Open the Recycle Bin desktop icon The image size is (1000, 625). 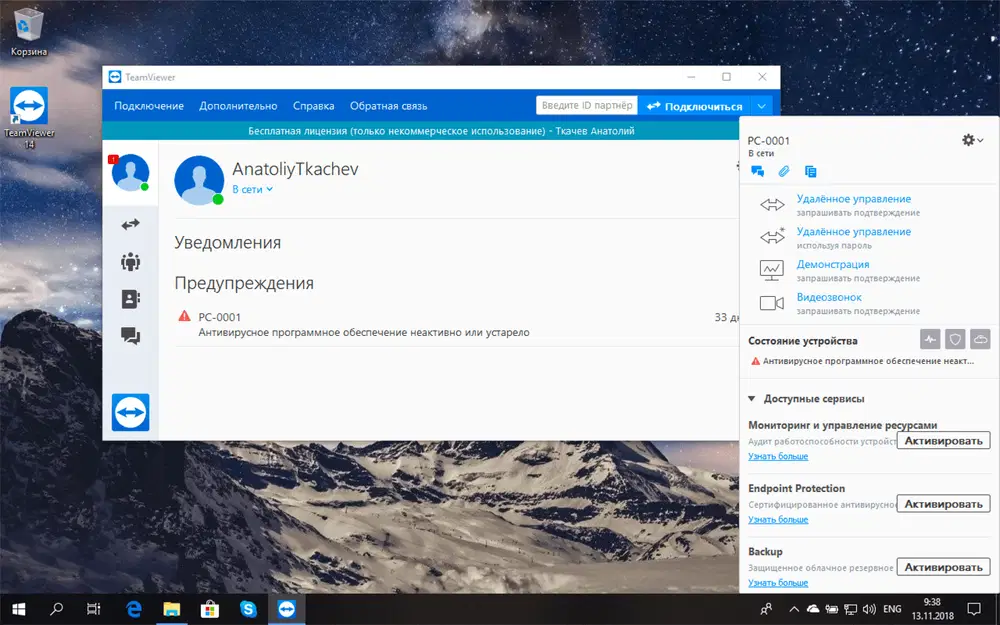[x=28, y=32]
